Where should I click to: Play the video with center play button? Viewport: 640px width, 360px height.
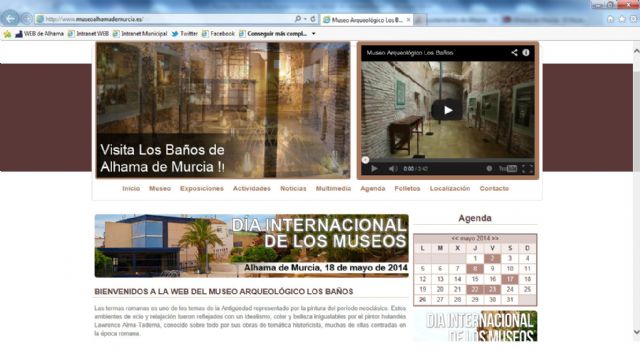click(448, 110)
